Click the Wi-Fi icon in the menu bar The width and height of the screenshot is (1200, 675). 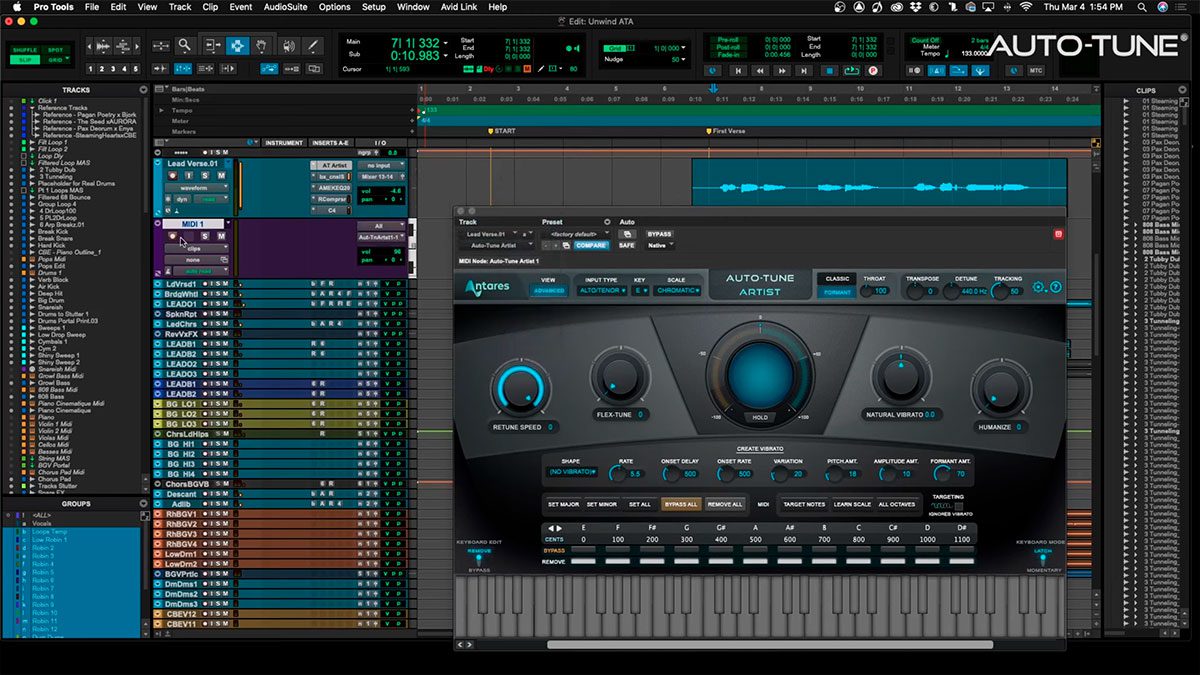pos(1026,7)
